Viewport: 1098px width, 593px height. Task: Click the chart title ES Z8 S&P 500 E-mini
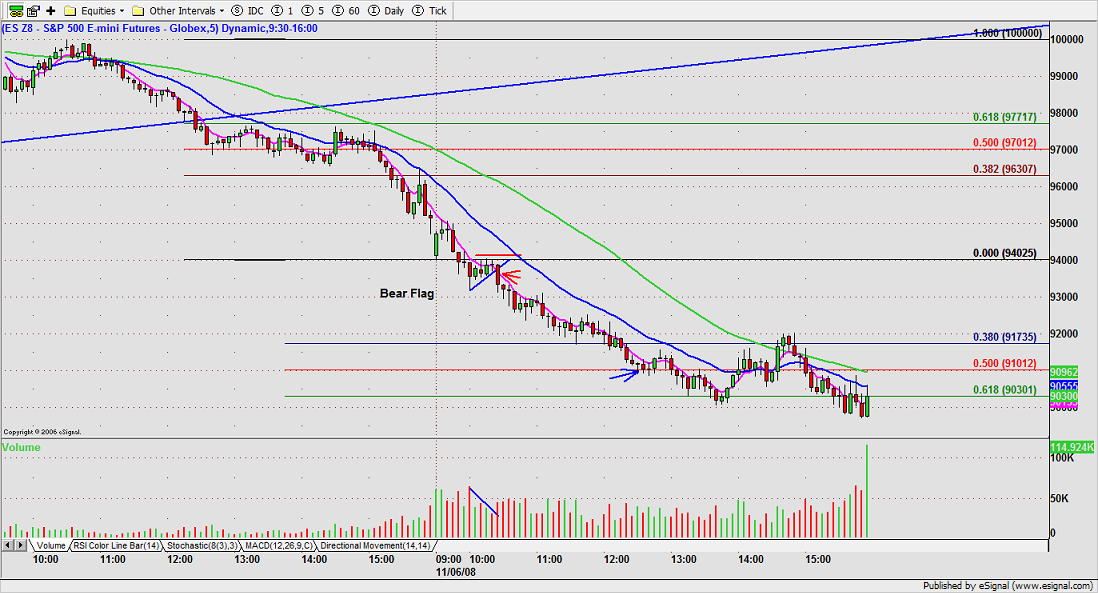click(x=159, y=29)
